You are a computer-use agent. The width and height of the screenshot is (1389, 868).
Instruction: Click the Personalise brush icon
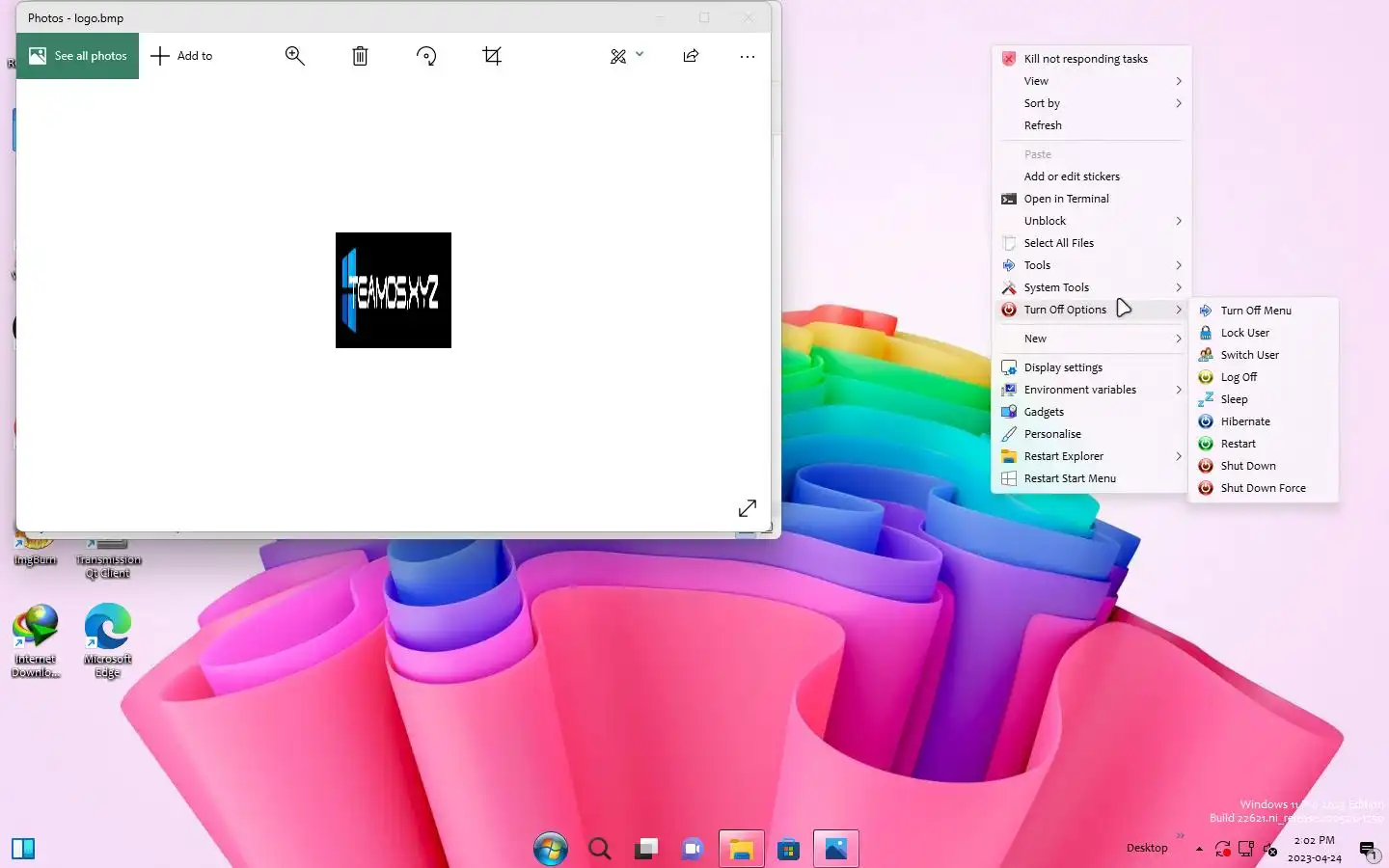1009,434
